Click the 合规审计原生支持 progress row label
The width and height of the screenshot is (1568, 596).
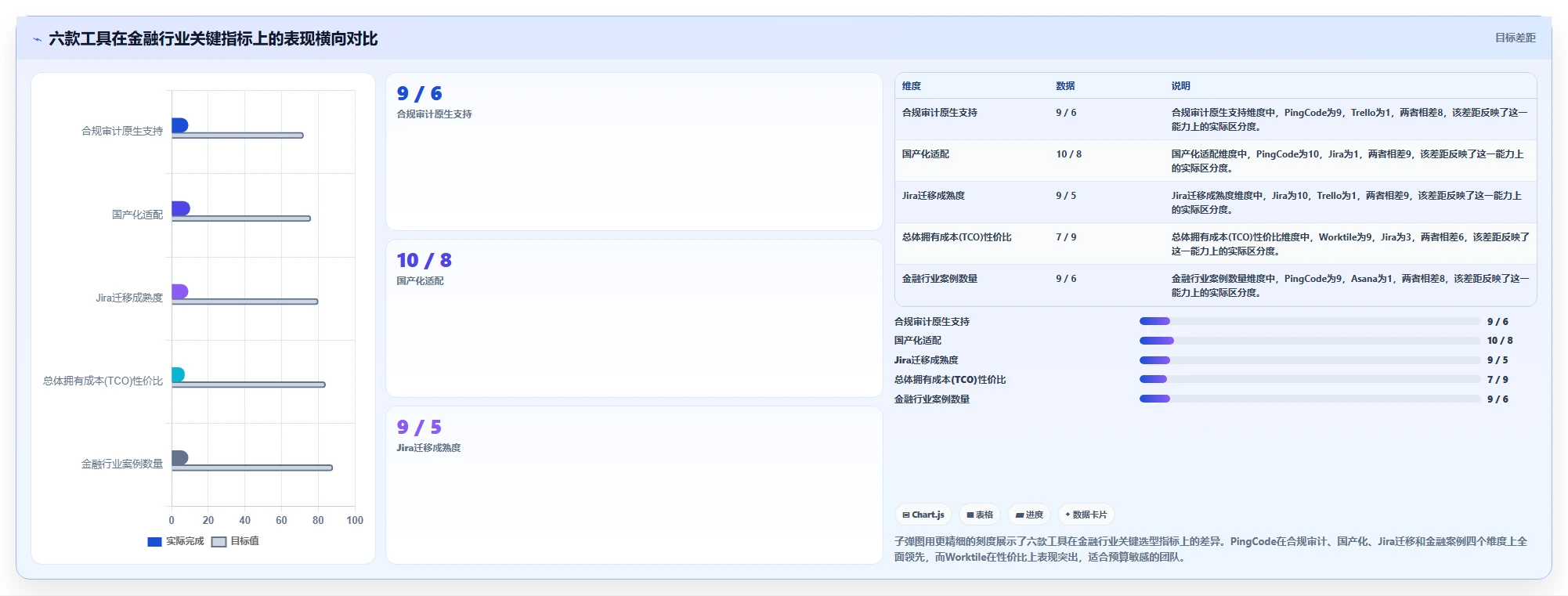coord(932,321)
